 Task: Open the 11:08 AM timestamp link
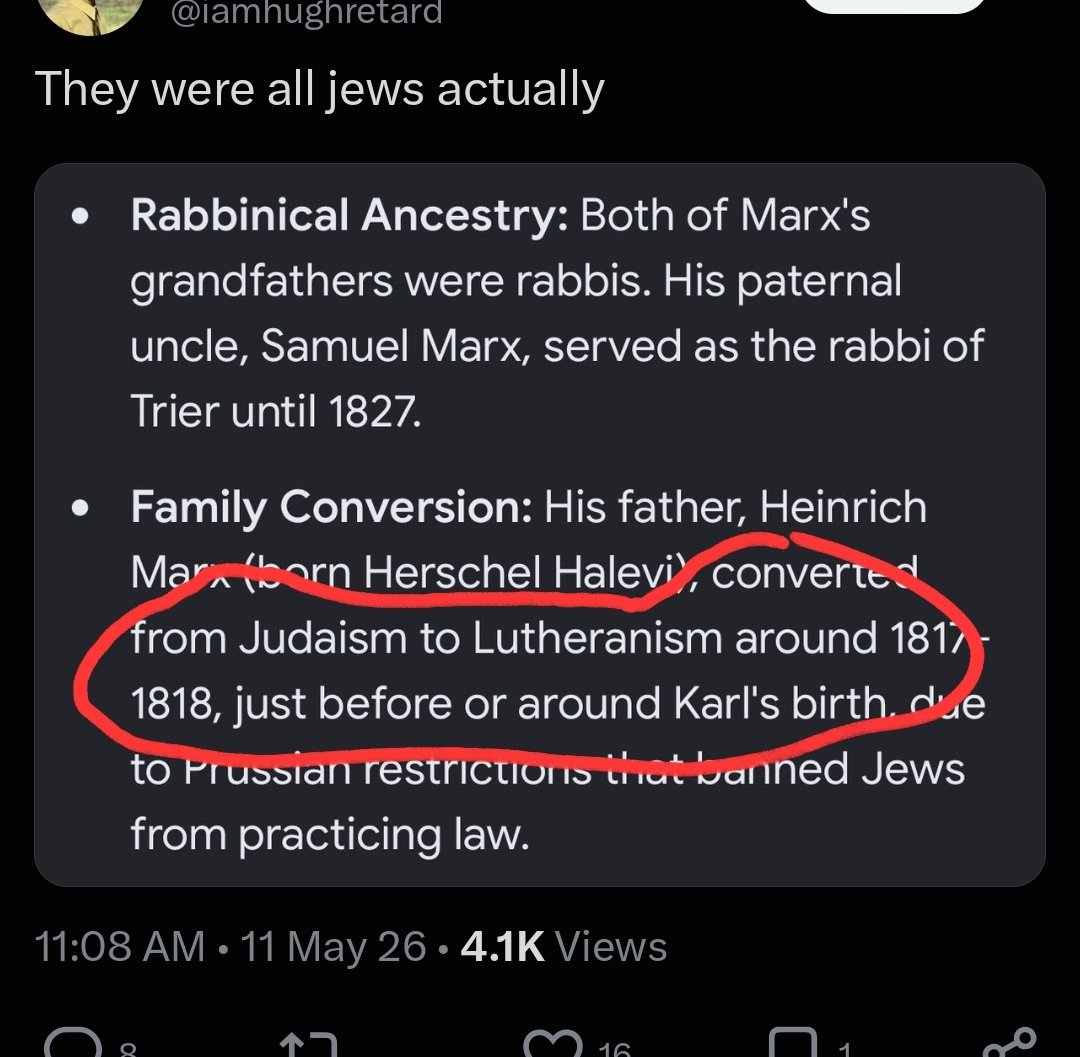point(119,945)
